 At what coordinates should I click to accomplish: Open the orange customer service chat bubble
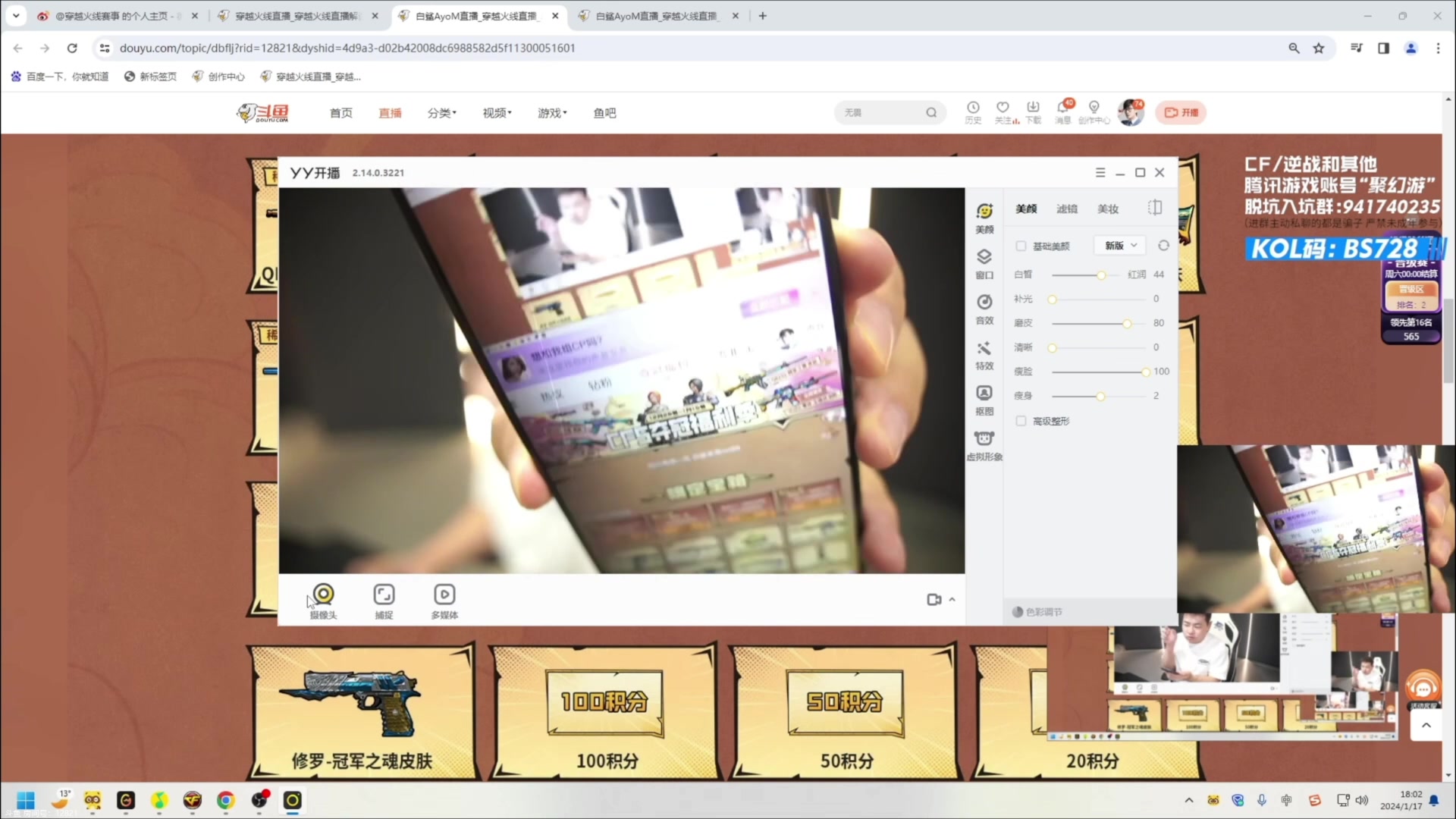[x=1423, y=689]
